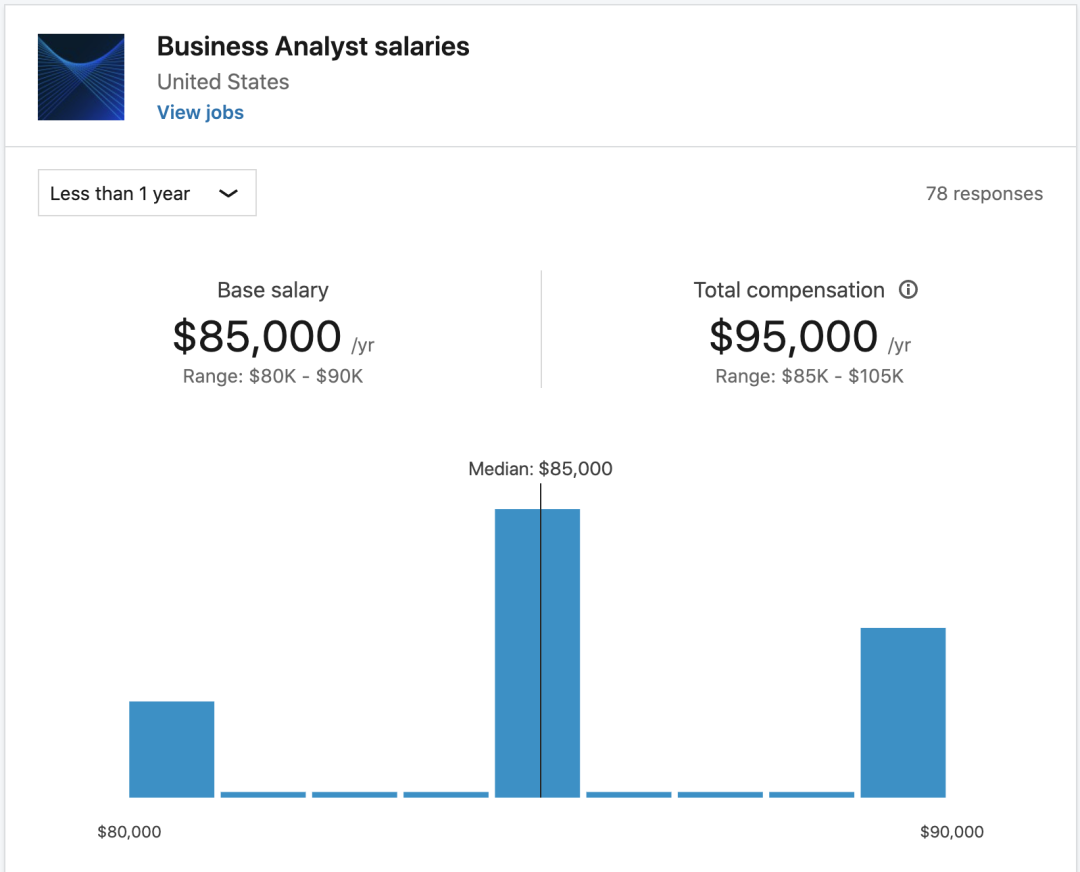
Task: Click the 'Range: $85K - $105K' text
Action: [808, 376]
